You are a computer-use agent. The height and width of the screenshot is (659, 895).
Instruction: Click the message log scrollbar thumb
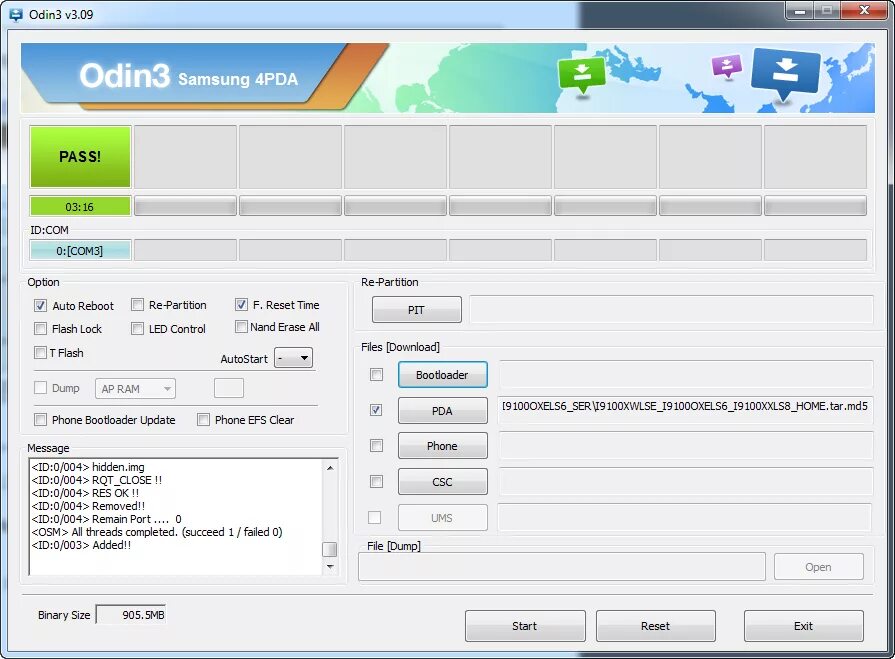(x=329, y=549)
